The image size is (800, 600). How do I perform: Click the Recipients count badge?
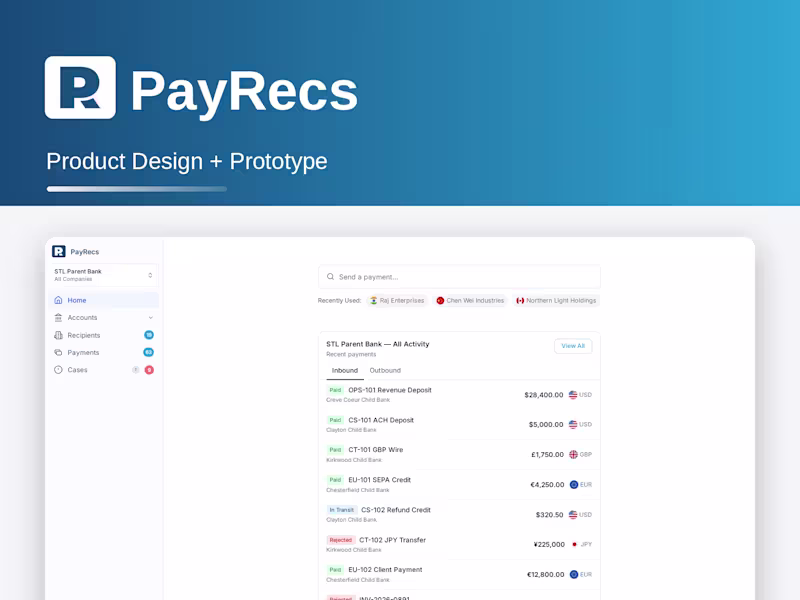149,335
